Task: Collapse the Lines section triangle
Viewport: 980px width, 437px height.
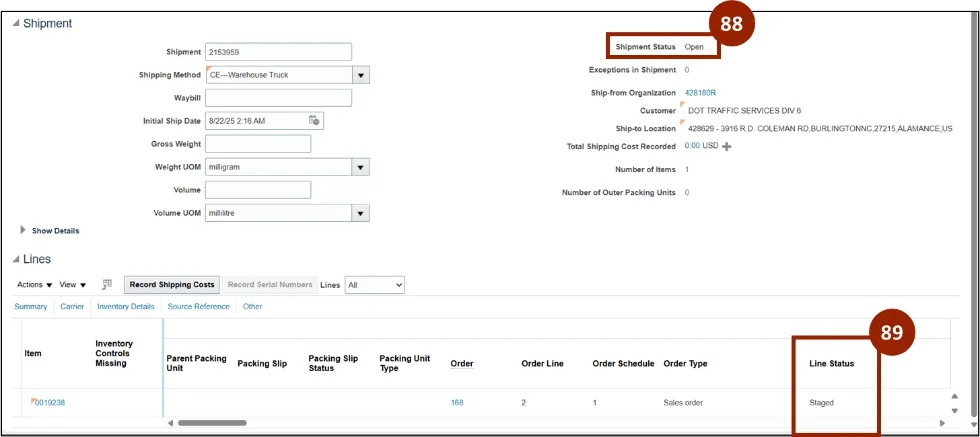Action: coord(15,259)
